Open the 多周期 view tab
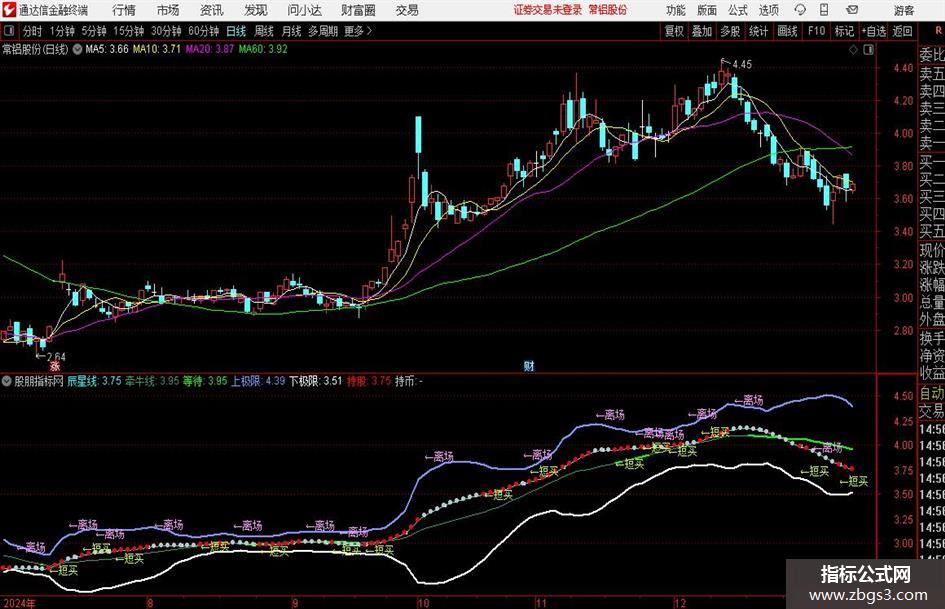 (x=323, y=31)
